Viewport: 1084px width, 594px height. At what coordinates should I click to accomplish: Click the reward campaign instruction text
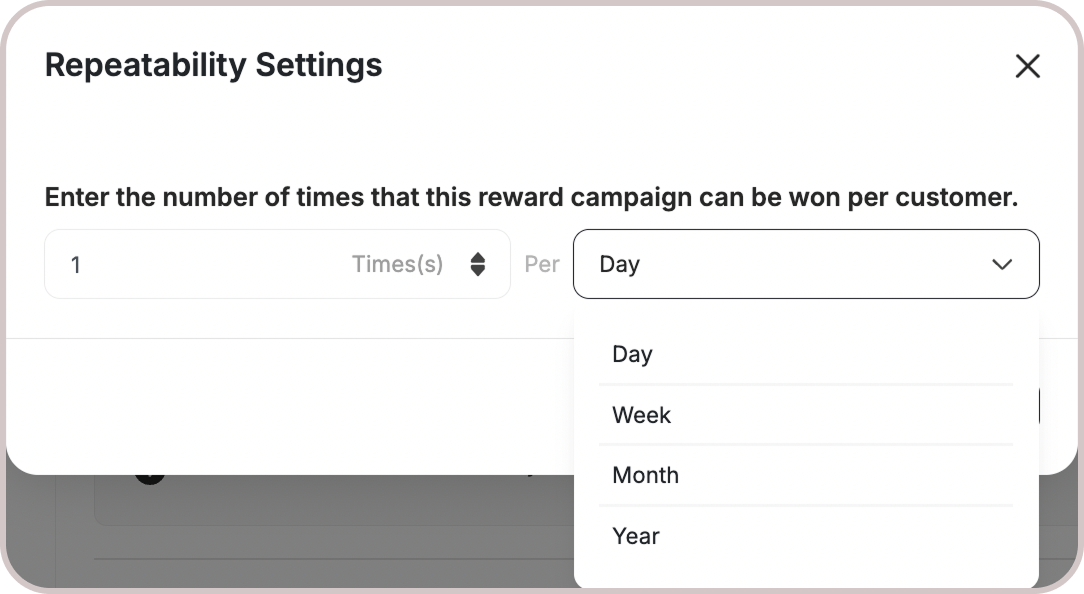click(531, 197)
